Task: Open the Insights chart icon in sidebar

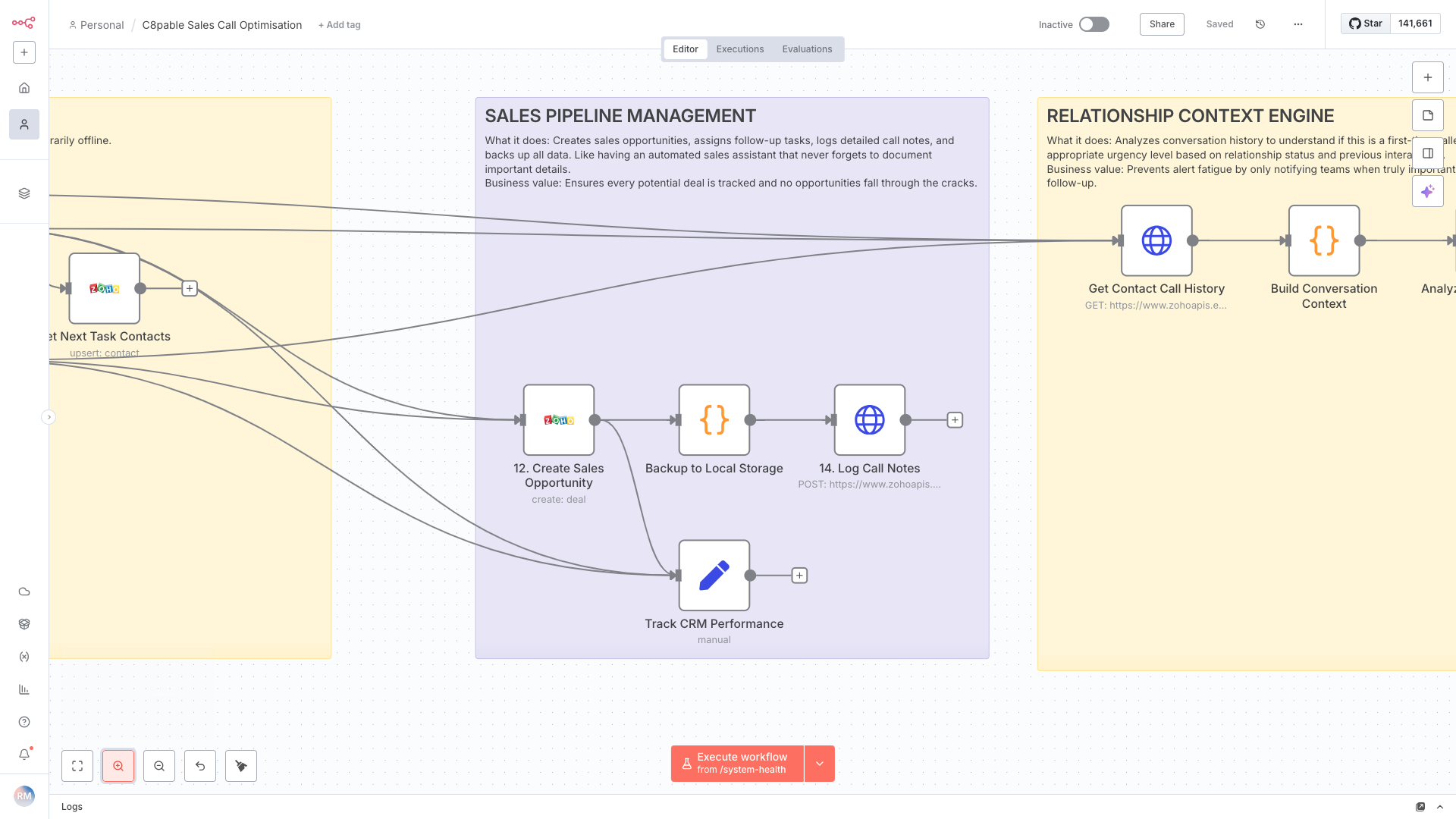Action: click(24, 689)
